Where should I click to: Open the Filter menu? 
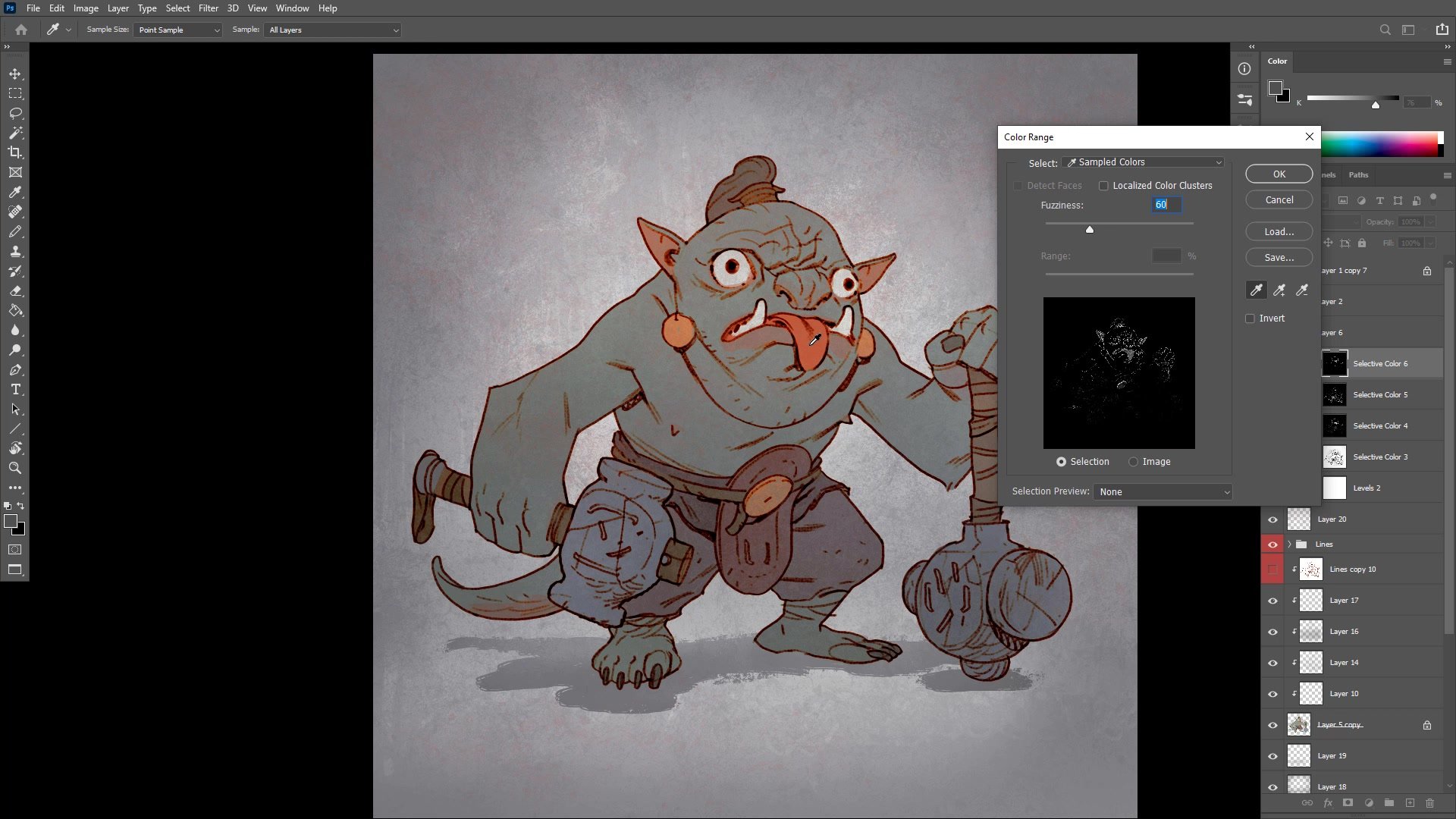point(208,8)
